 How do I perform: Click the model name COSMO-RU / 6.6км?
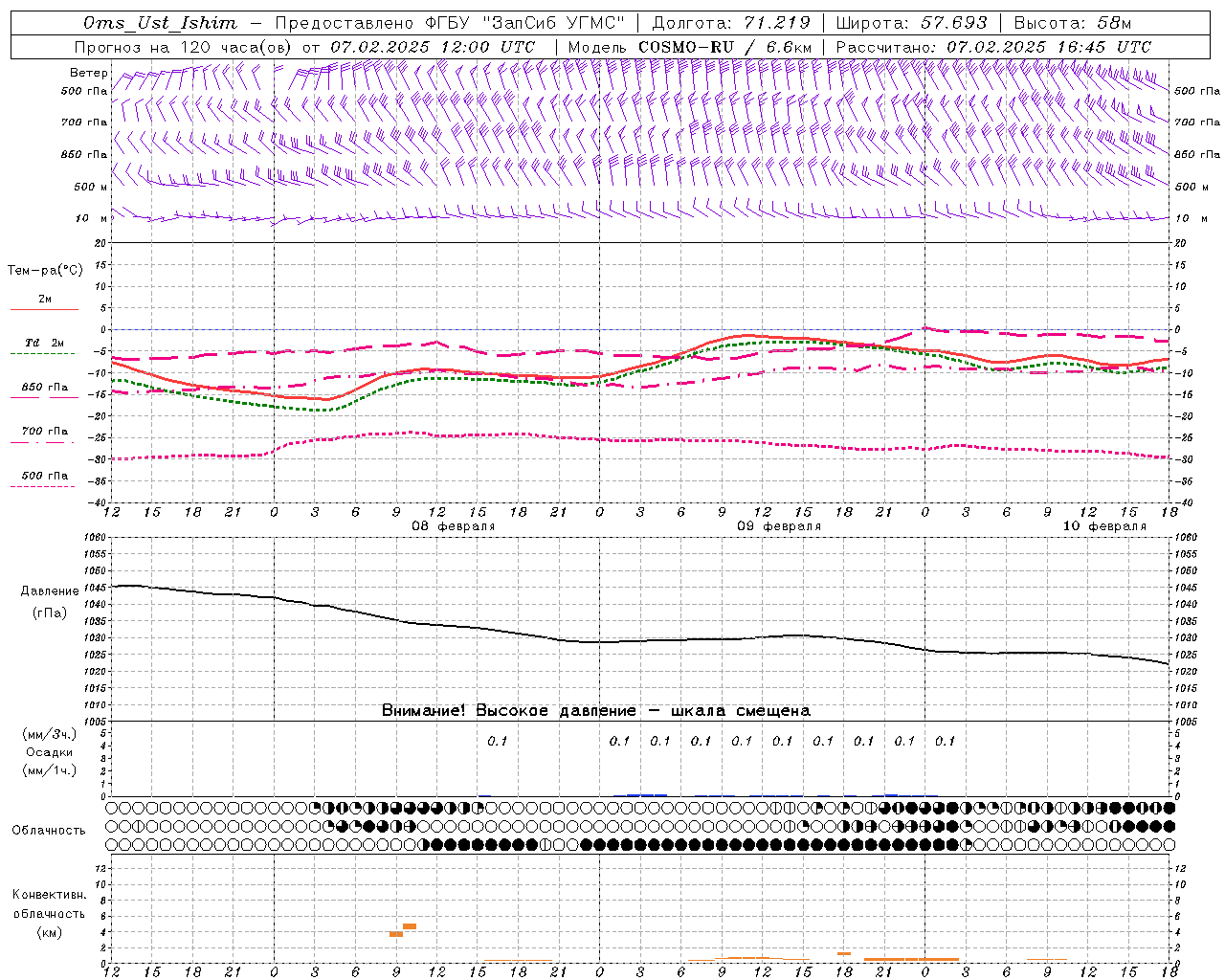click(724, 47)
